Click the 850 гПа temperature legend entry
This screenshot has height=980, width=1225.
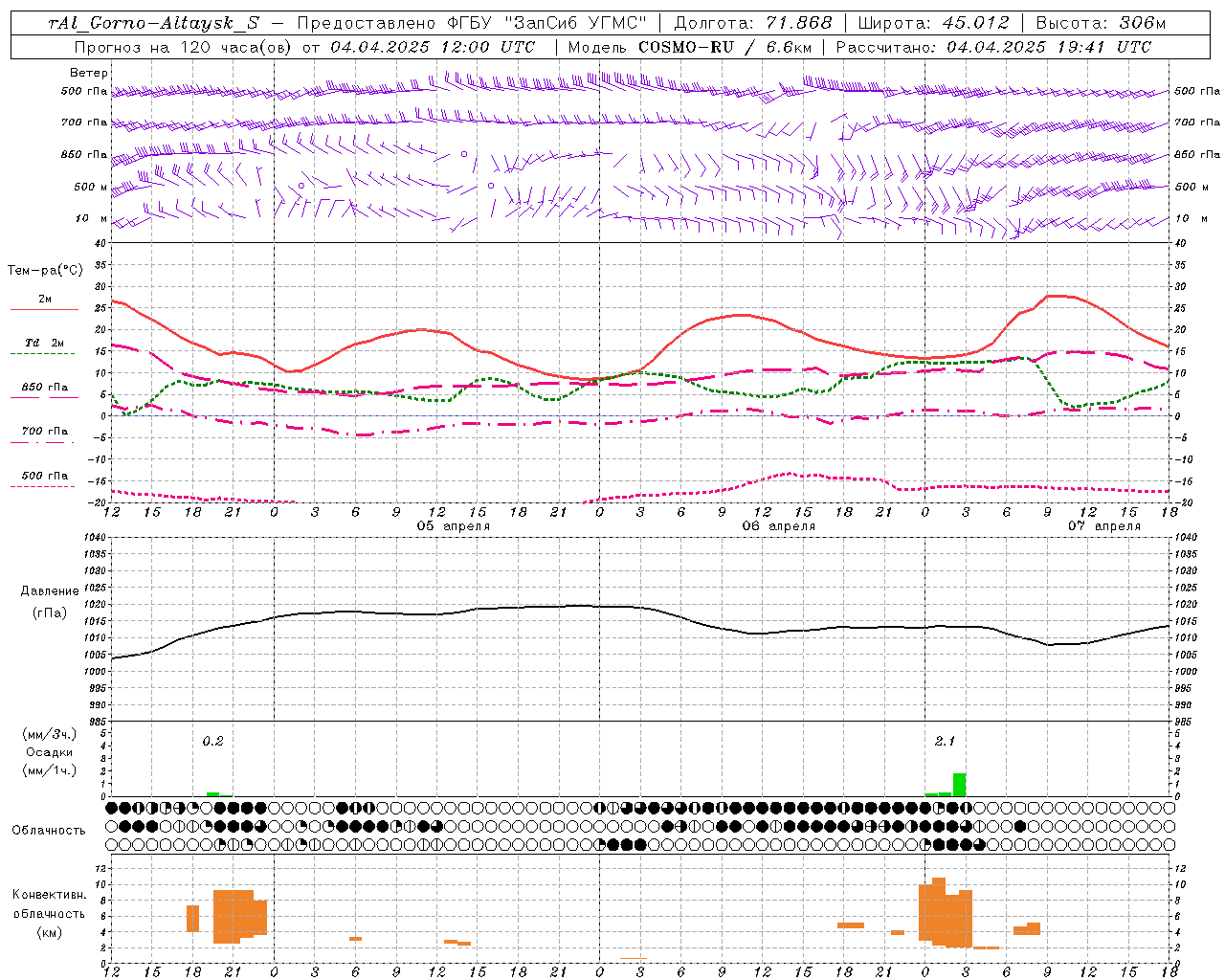pyautogui.click(x=44, y=389)
